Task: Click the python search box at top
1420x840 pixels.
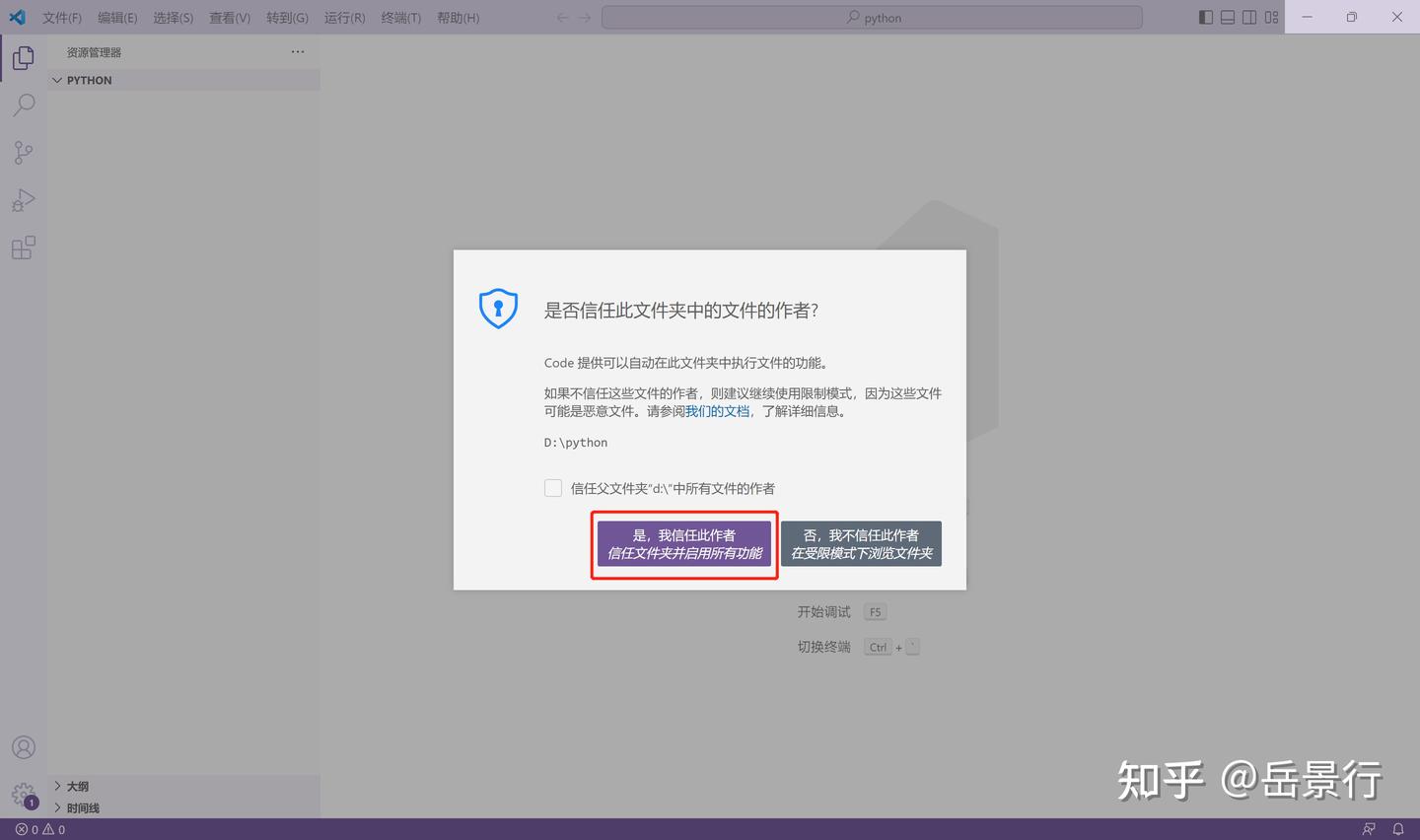Action: point(872,17)
